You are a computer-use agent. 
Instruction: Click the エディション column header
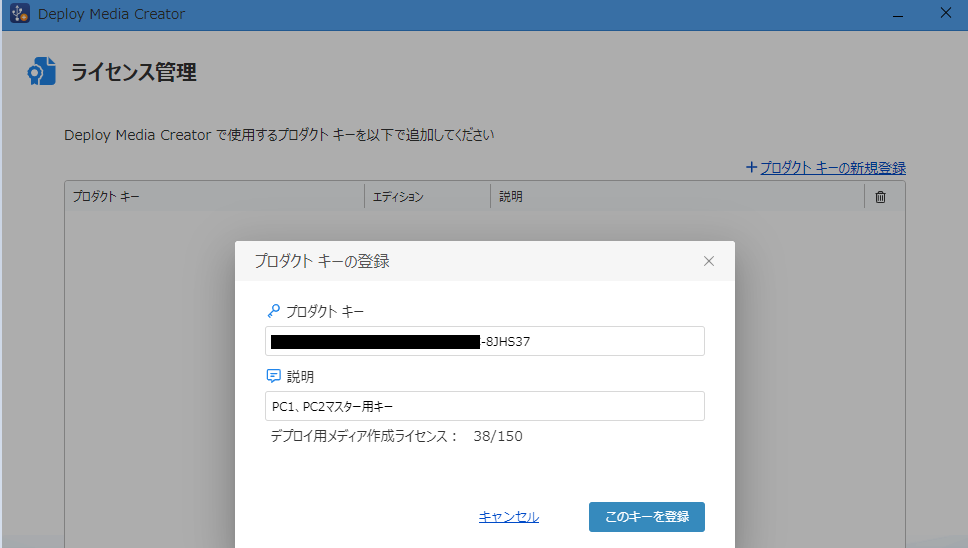pyautogui.click(x=427, y=197)
